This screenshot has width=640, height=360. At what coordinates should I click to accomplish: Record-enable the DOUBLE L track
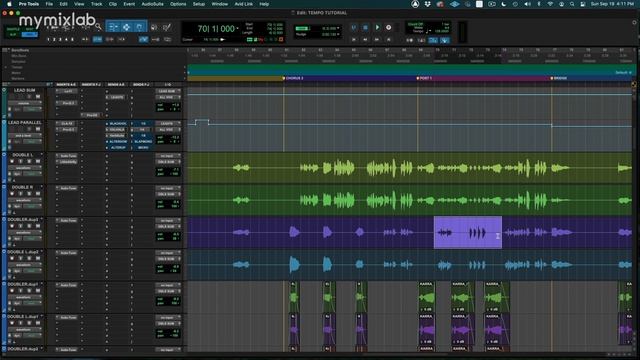tap(12, 162)
